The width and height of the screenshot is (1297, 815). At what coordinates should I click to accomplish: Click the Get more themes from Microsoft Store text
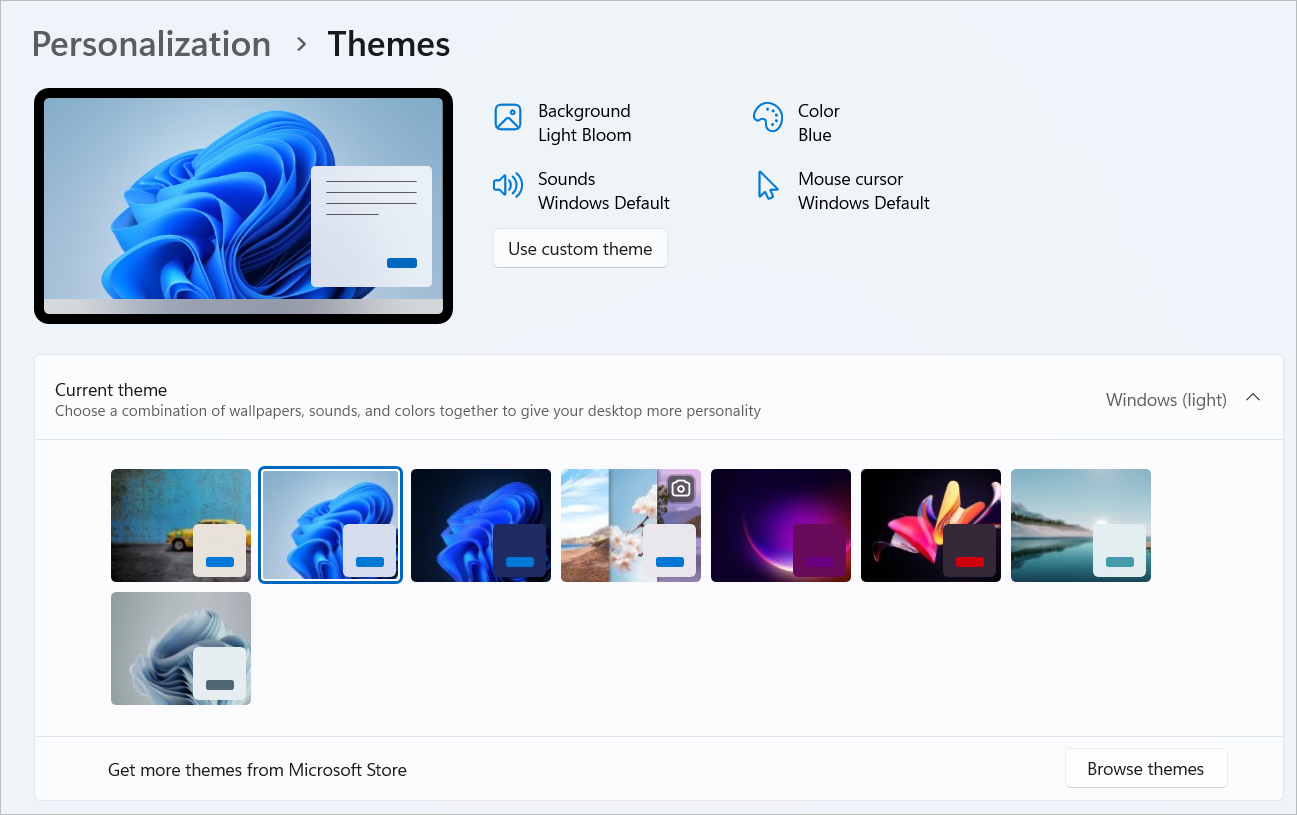[x=257, y=770]
